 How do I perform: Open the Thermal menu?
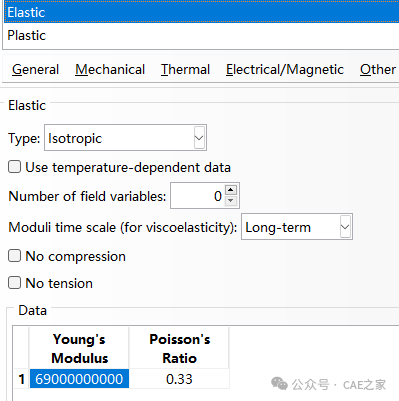click(x=185, y=69)
